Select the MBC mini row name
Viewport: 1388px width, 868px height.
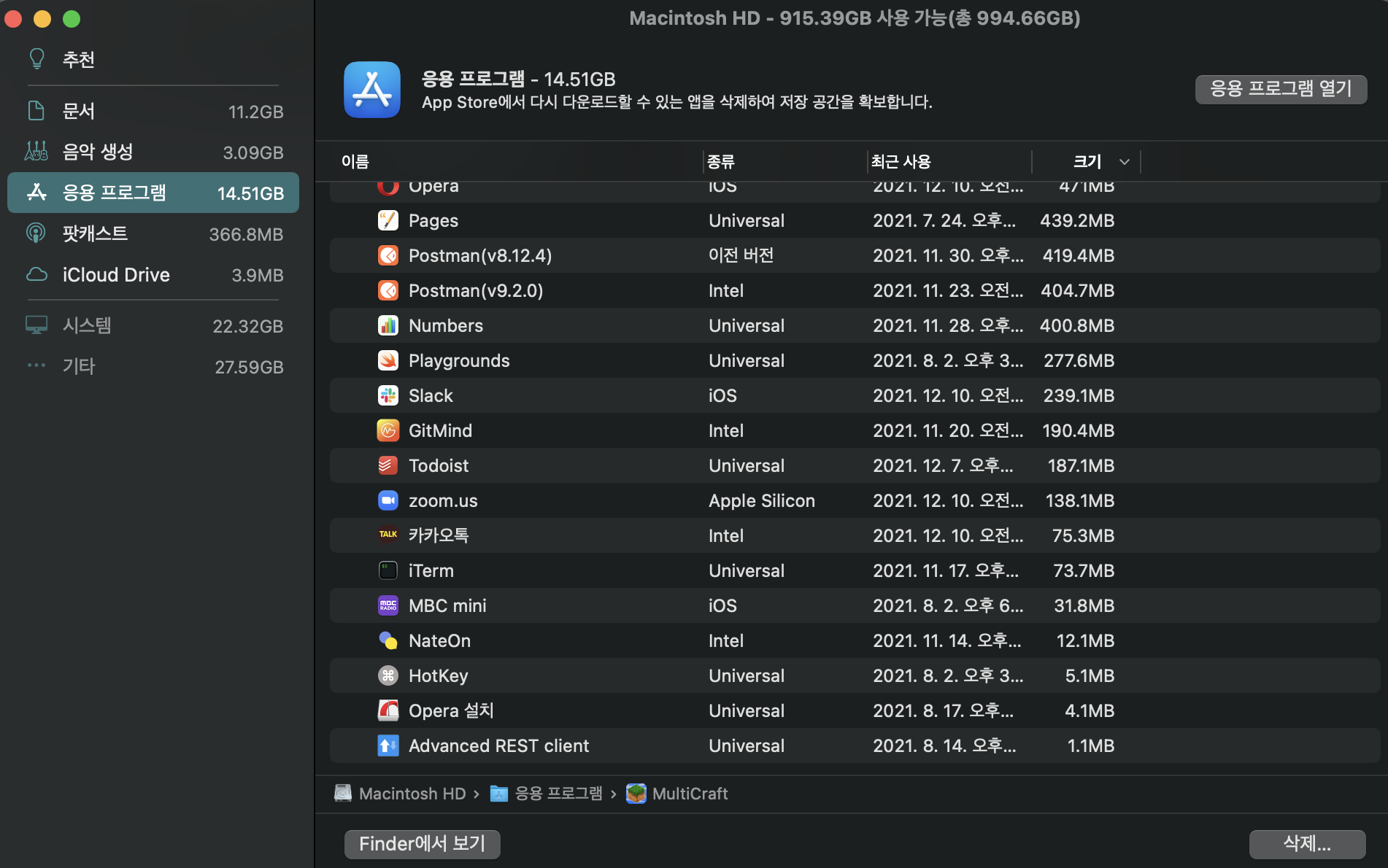447,605
